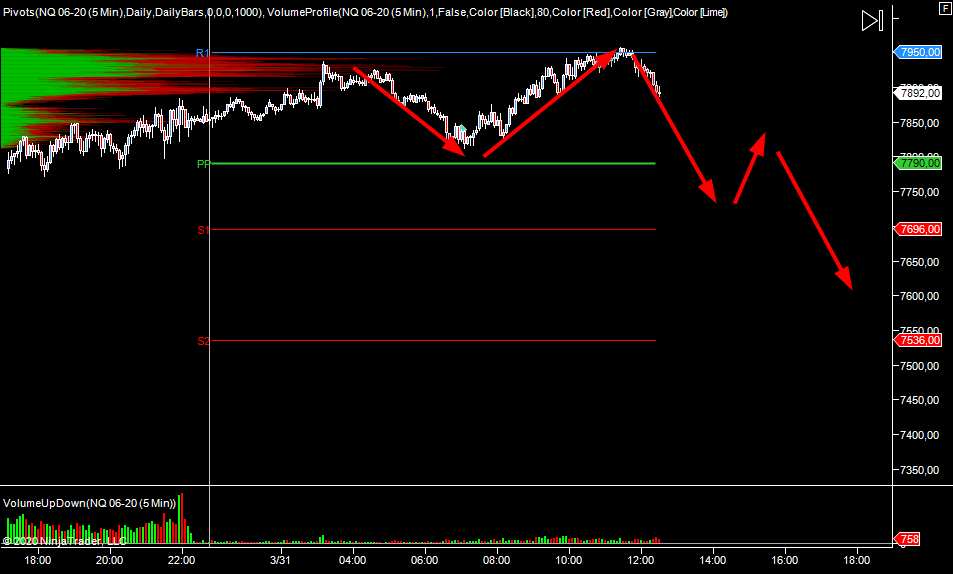Click the R1 pivot level label
The width and height of the screenshot is (953, 574).
tap(202, 52)
